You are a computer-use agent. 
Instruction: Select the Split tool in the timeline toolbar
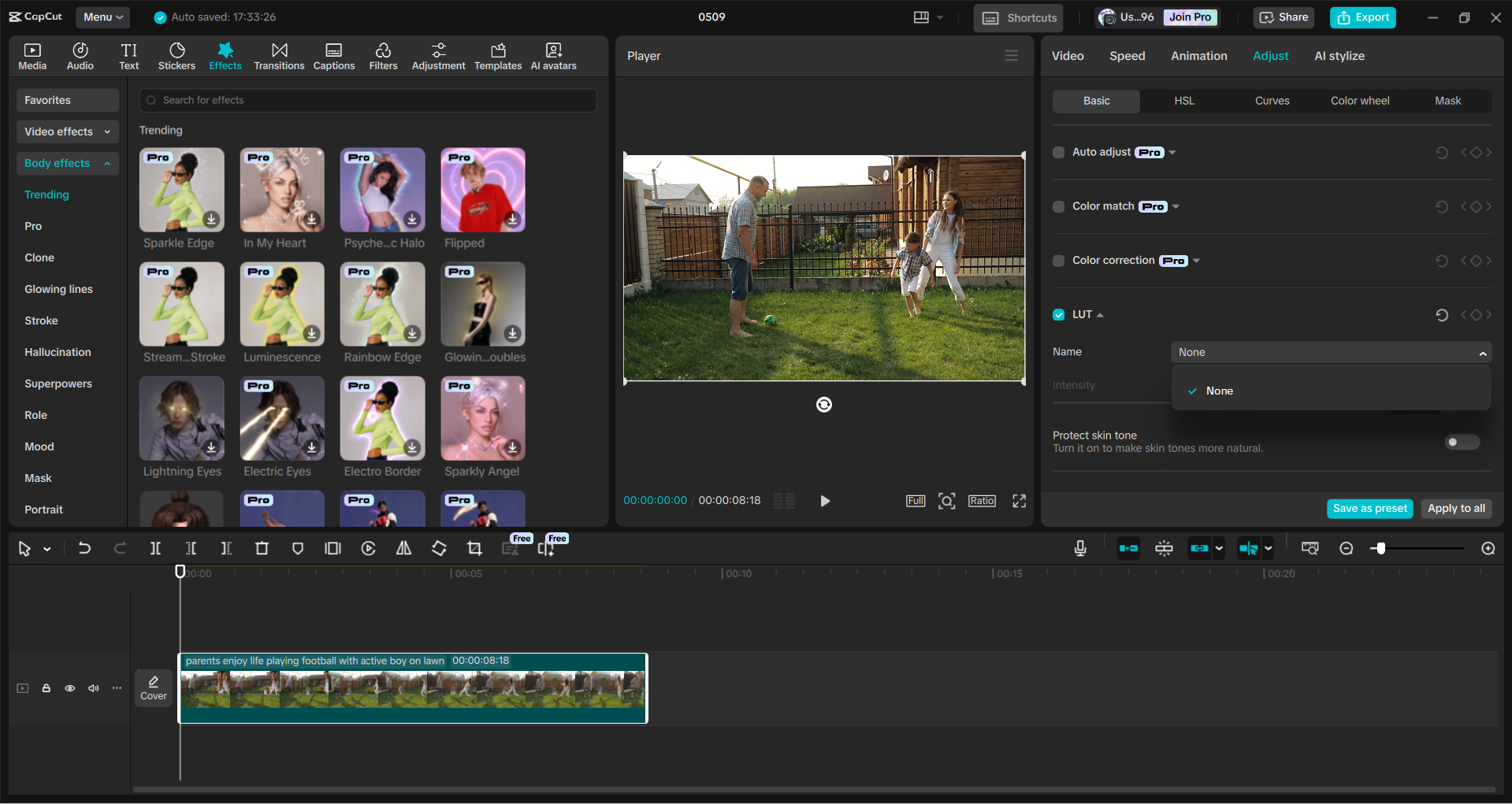(155, 548)
